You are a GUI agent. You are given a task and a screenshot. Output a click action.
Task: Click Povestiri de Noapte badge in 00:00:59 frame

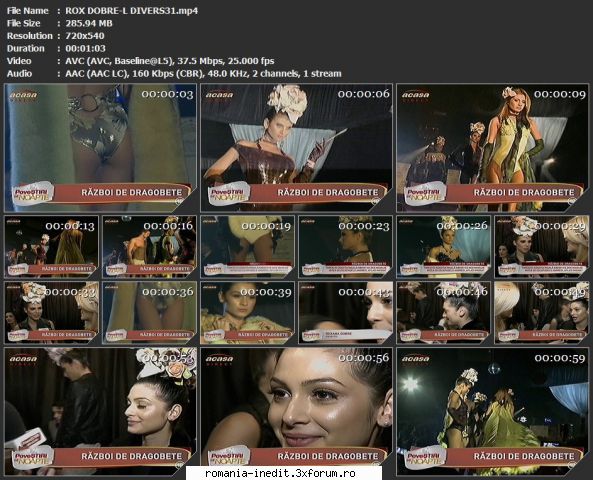click(425, 457)
